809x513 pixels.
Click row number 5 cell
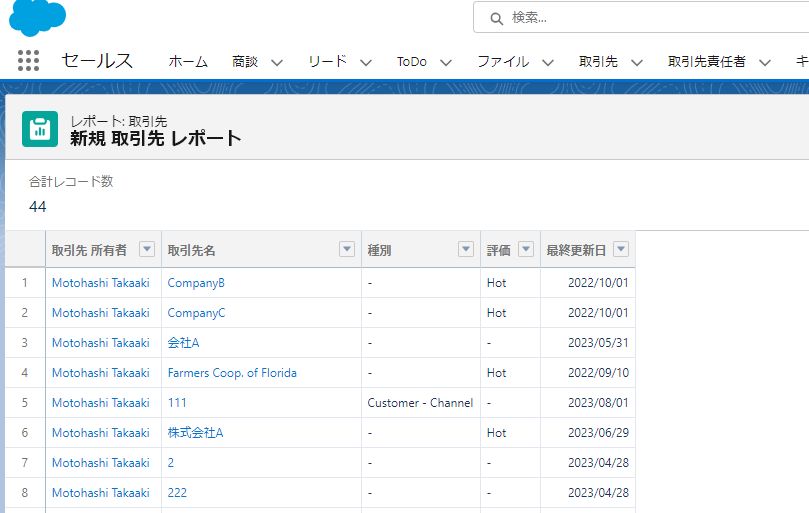[x=25, y=403]
